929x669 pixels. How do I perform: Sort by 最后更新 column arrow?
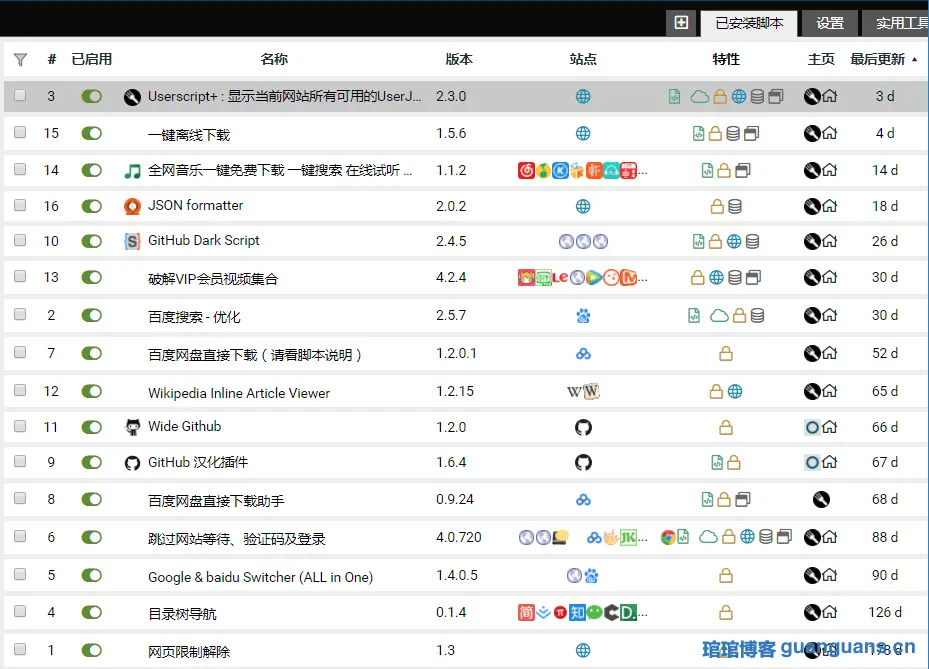coord(915,59)
